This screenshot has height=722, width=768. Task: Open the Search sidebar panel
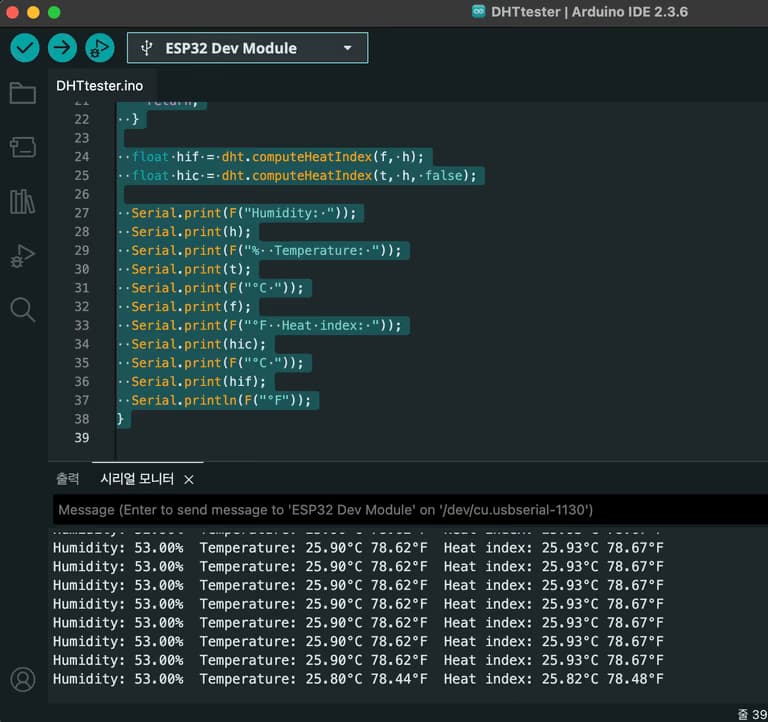(x=22, y=310)
